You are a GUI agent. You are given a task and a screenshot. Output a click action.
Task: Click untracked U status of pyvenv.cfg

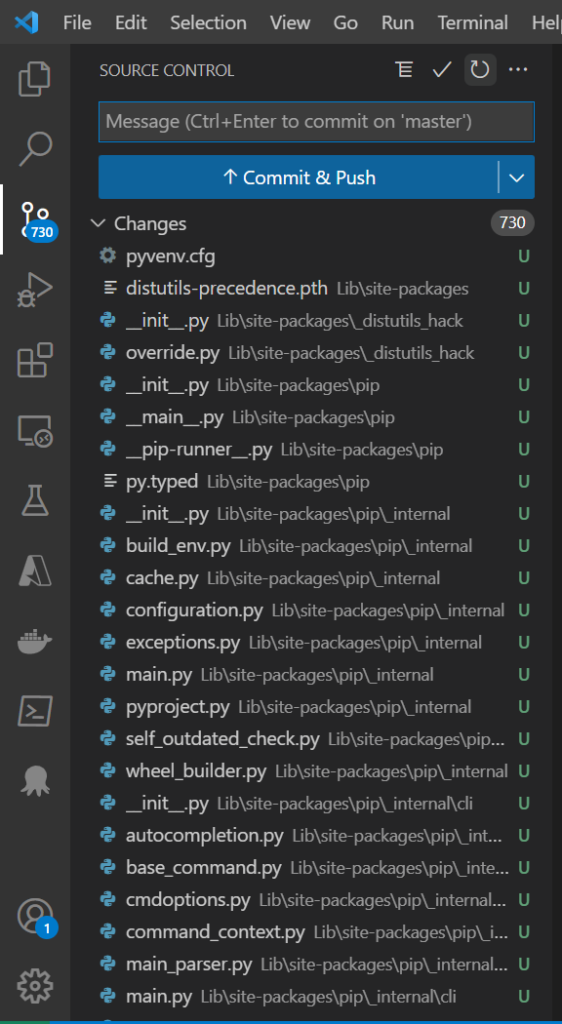(x=523, y=256)
